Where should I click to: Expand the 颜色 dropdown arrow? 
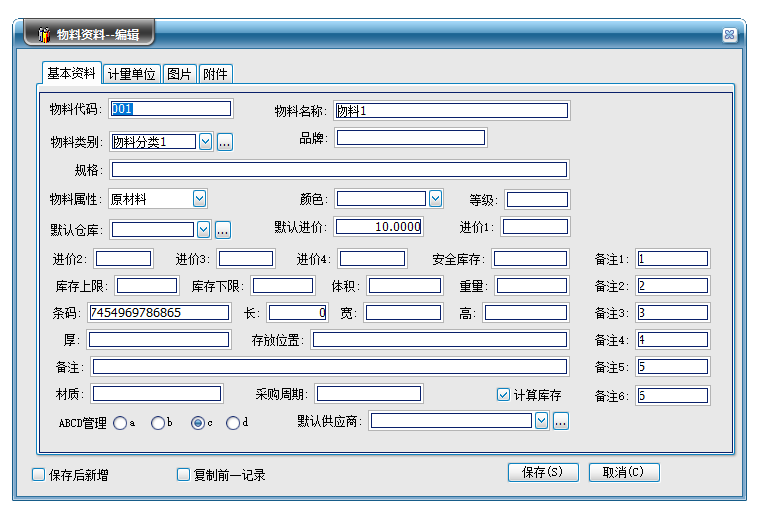tap(436, 198)
